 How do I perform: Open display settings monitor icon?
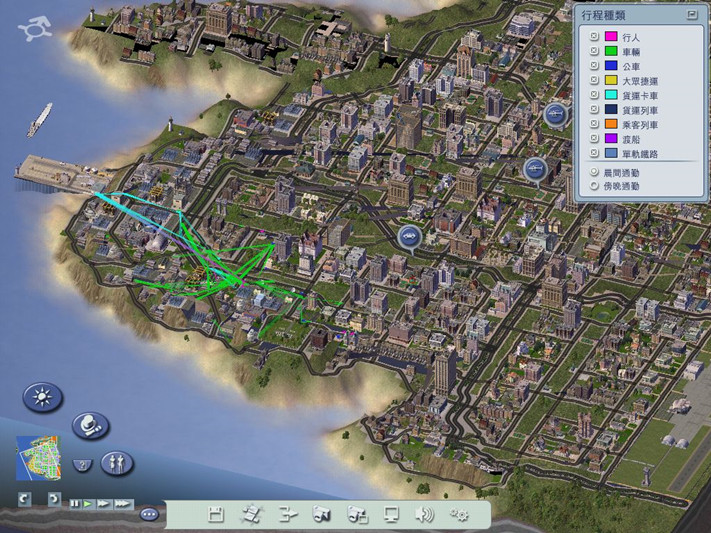coord(391,514)
